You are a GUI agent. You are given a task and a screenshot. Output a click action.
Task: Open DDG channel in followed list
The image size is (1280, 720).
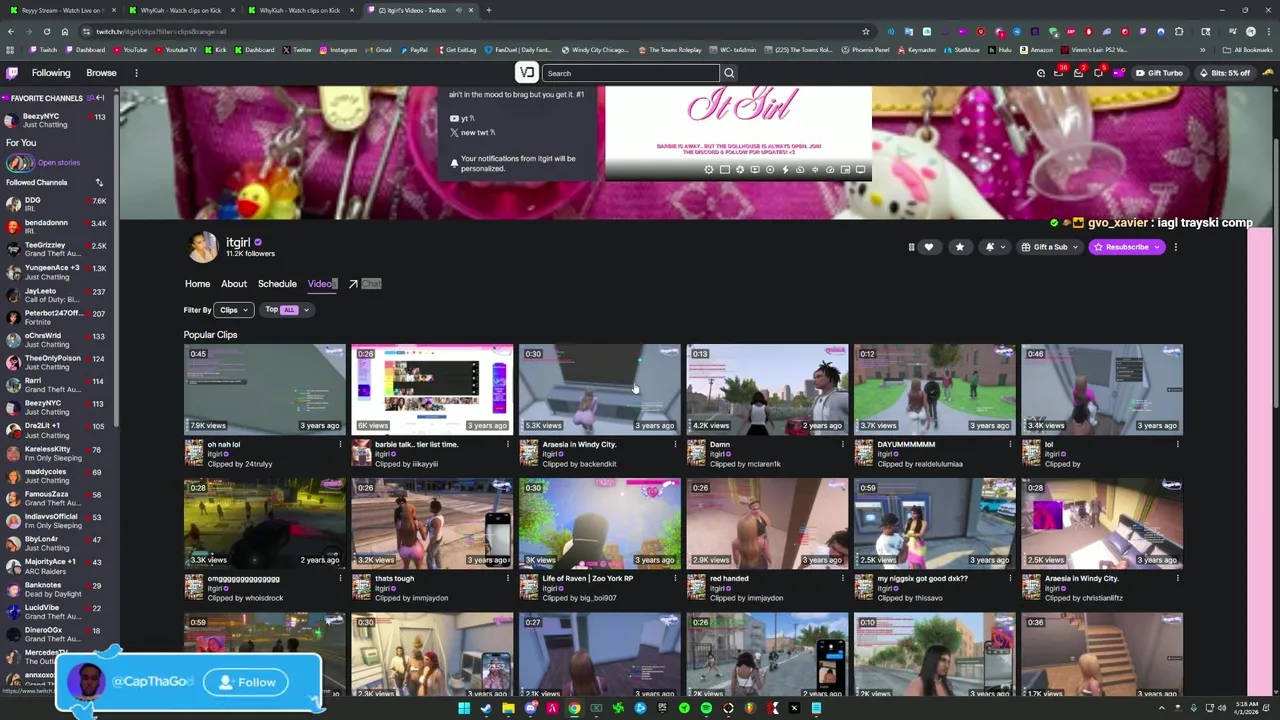pos(57,205)
